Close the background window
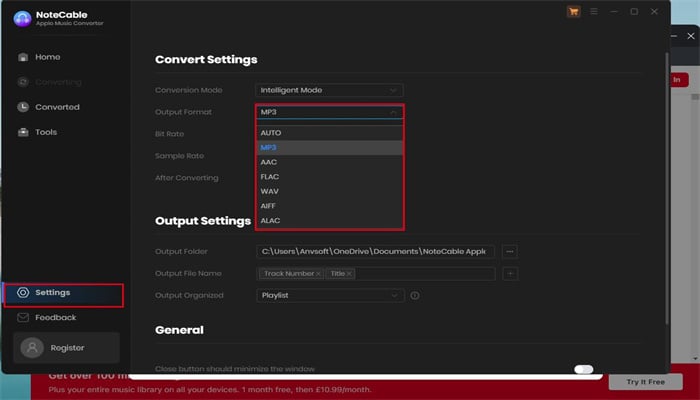This screenshot has height=400, width=700. [691, 36]
